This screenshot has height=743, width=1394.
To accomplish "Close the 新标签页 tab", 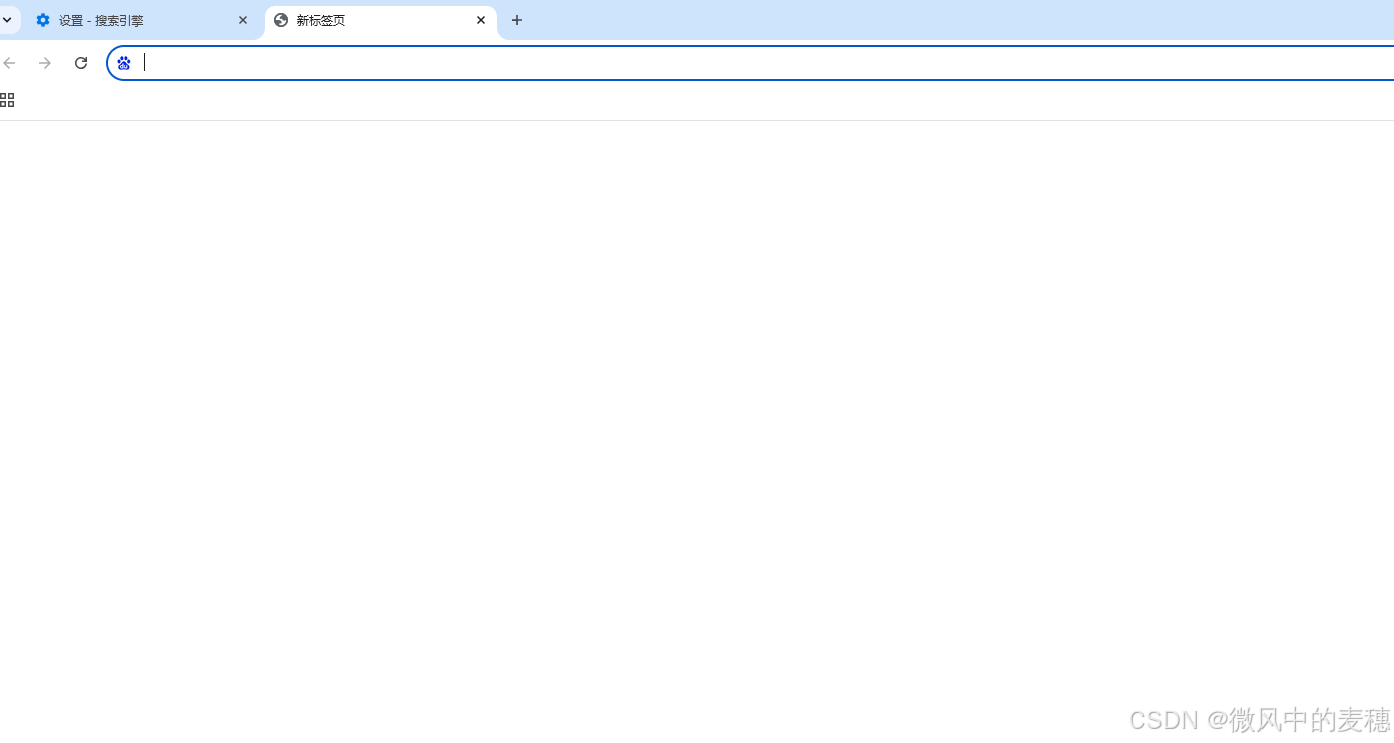I will [x=481, y=20].
